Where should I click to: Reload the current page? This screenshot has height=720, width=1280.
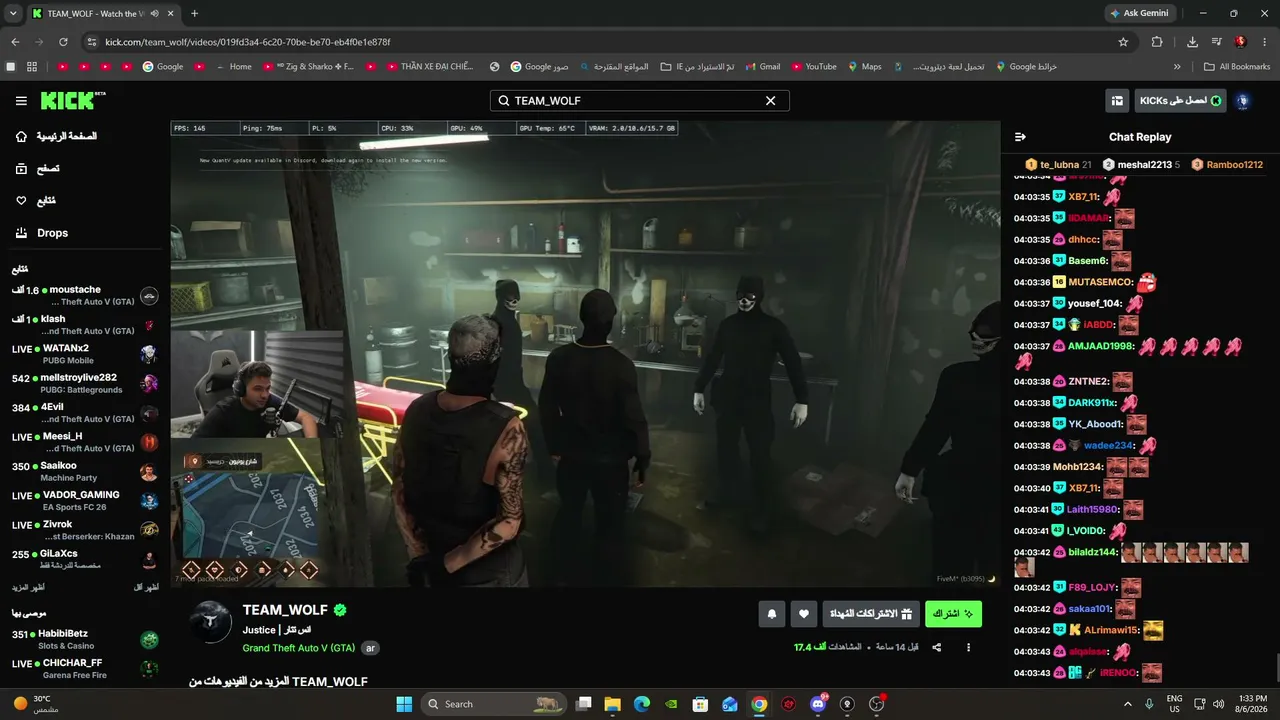click(x=63, y=42)
